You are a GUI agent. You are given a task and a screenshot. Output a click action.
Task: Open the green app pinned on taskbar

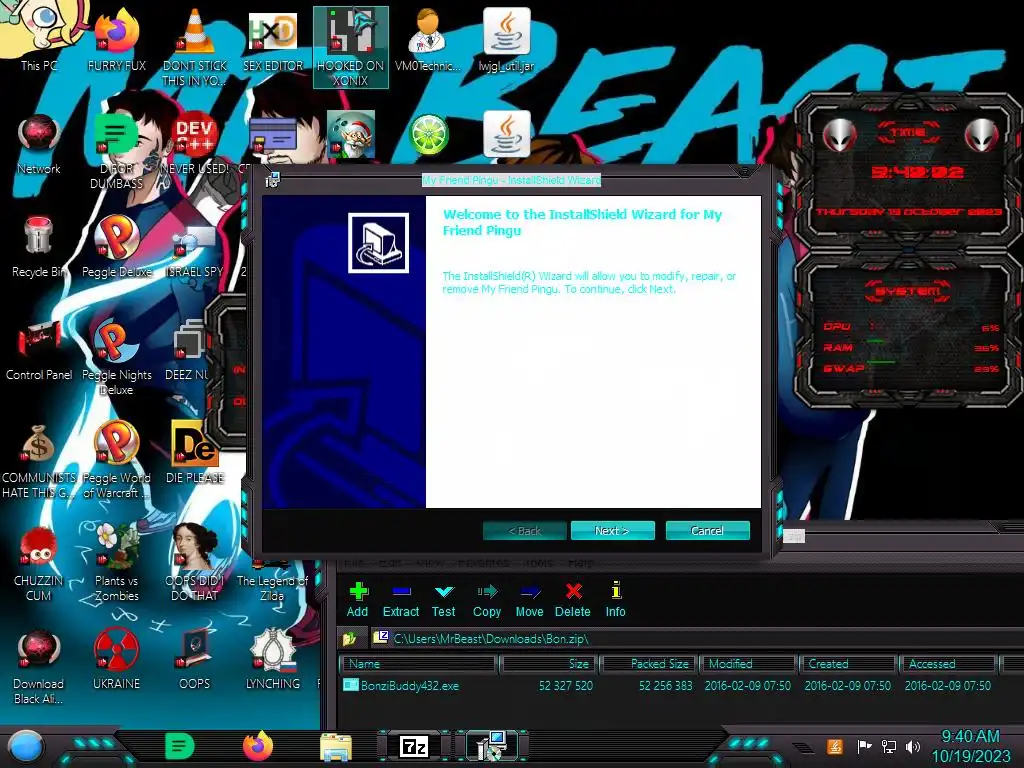(x=179, y=746)
